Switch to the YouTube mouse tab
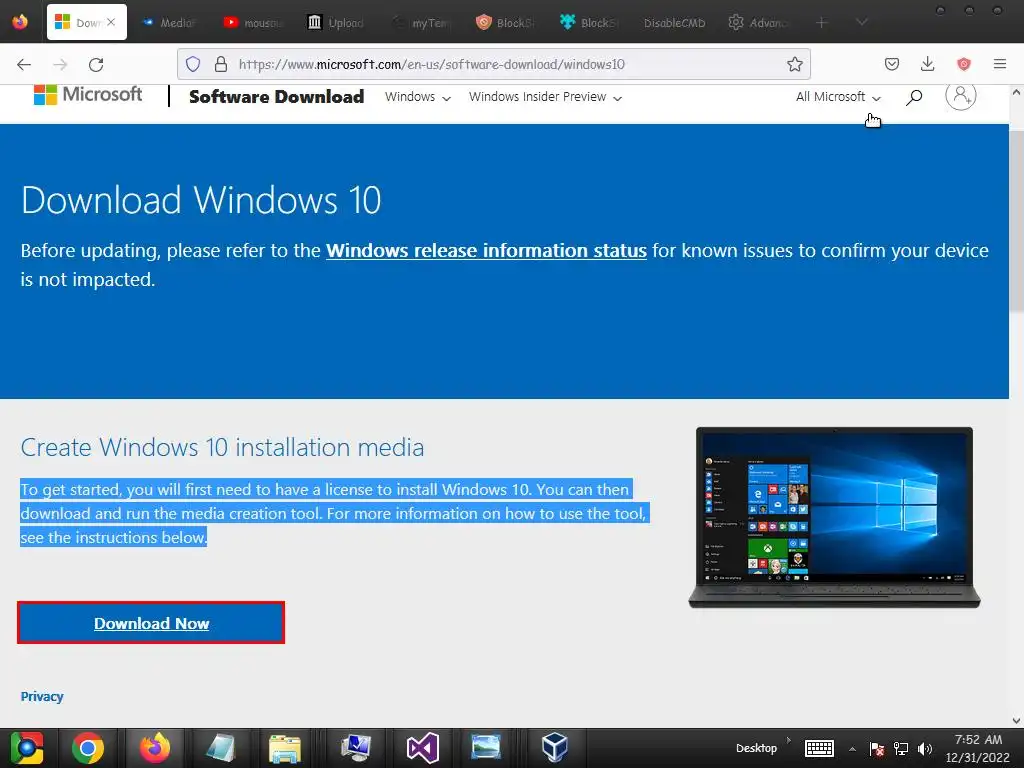Viewport: 1024px width, 768px height. [253, 23]
